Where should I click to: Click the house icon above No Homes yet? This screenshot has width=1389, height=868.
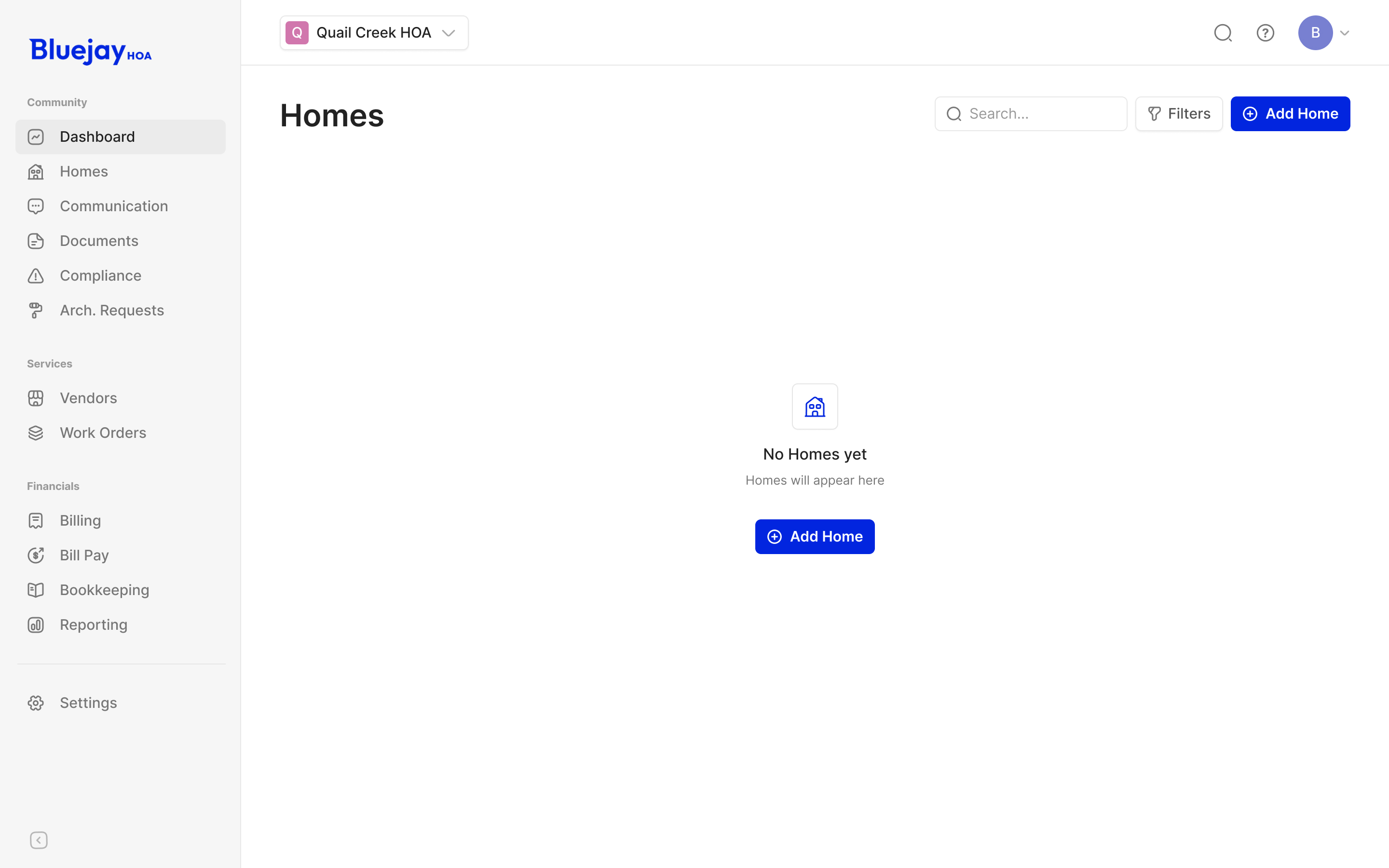(x=815, y=407)
